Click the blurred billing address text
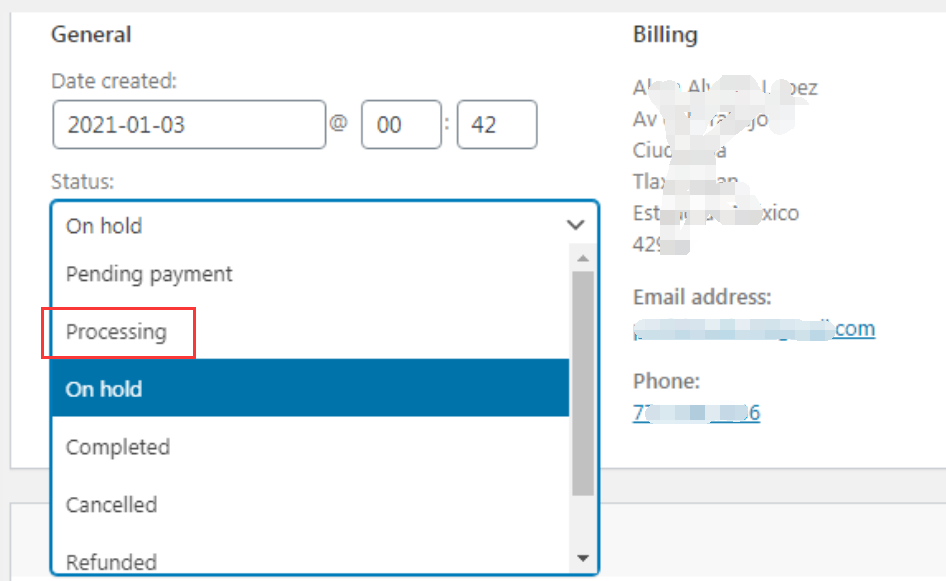This screenshot has height=581, width=946. [725, 166]
